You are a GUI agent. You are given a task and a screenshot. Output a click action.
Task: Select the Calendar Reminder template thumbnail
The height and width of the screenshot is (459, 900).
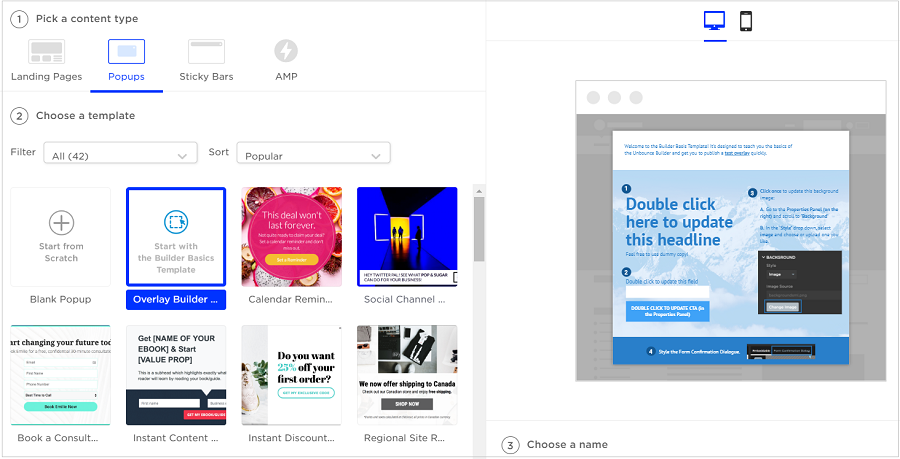click(x=292, y=236)
